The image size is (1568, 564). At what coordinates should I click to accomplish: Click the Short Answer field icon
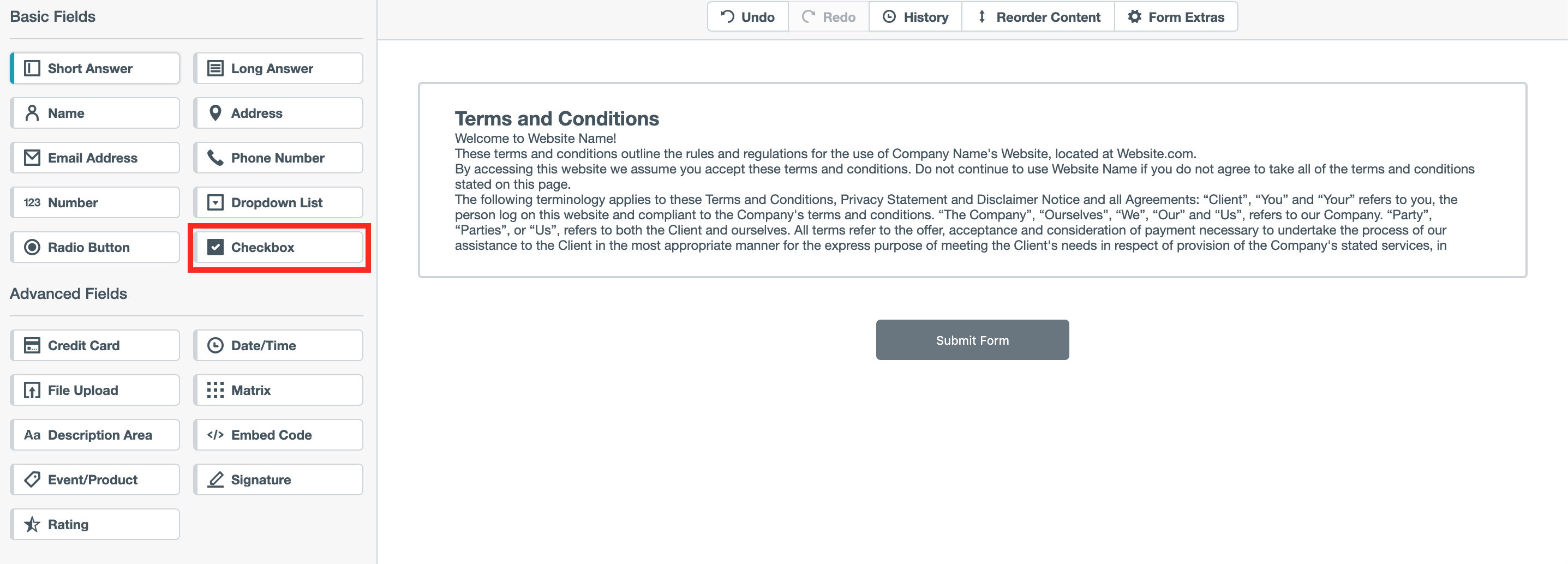[32, 68]
